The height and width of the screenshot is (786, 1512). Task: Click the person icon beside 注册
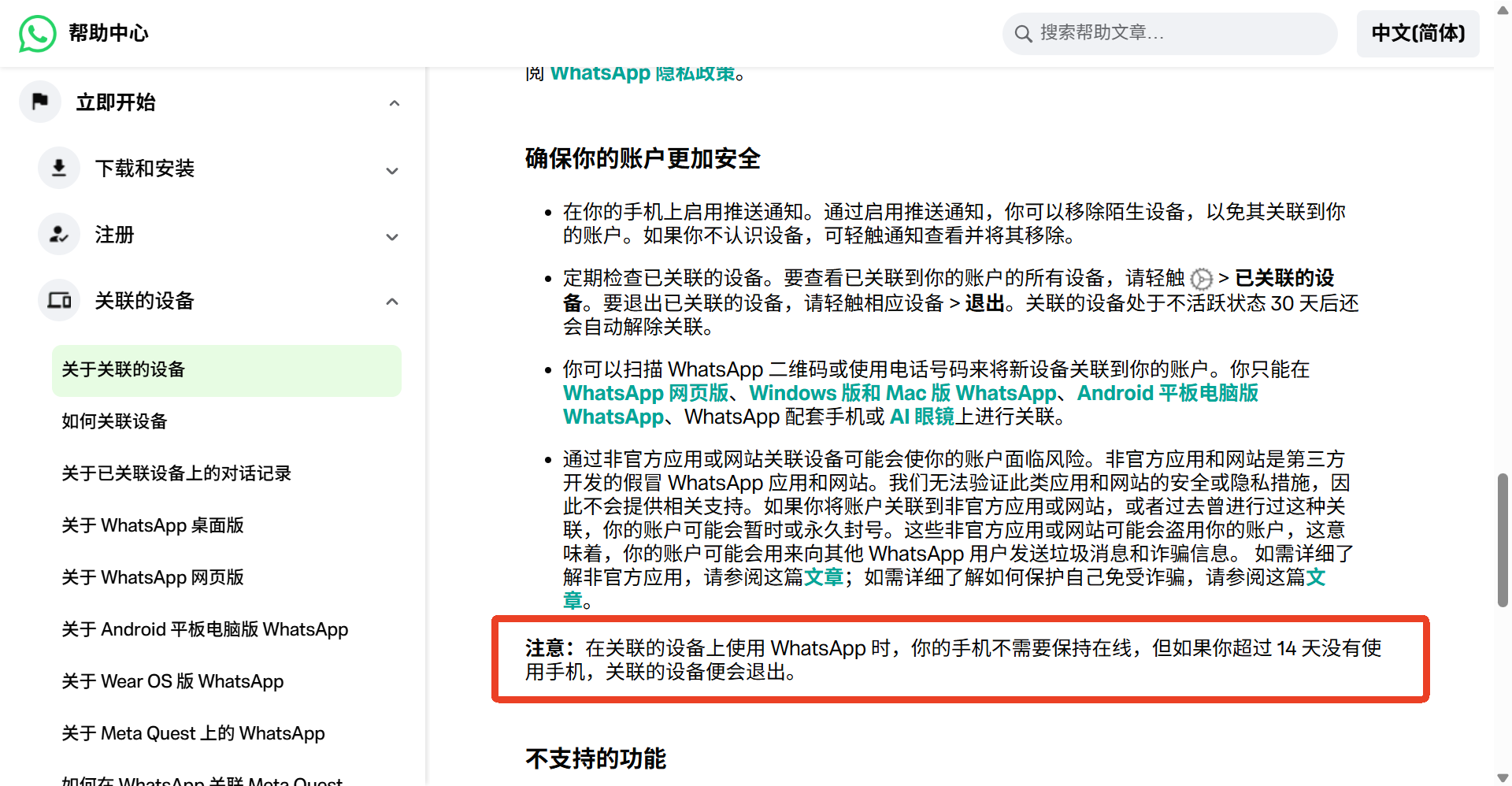59,234
